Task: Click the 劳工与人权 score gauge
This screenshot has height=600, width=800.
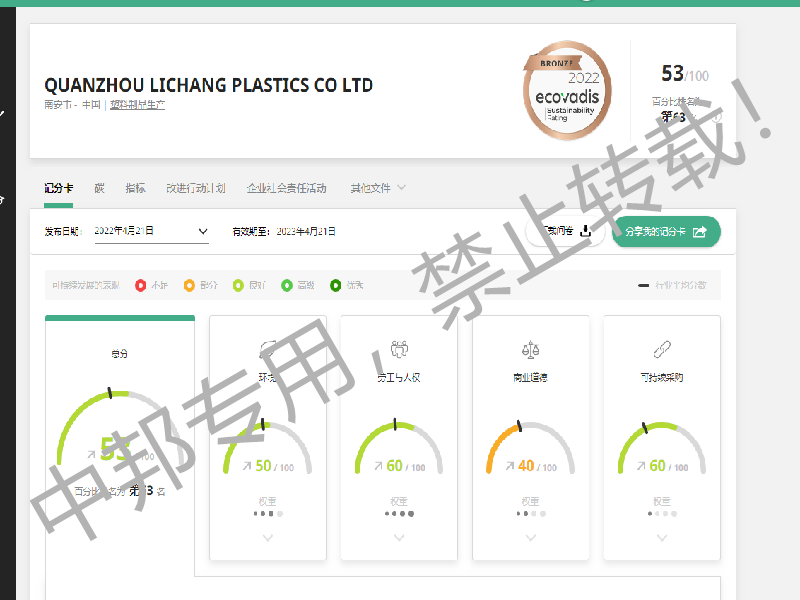Action: click(399, 447)
